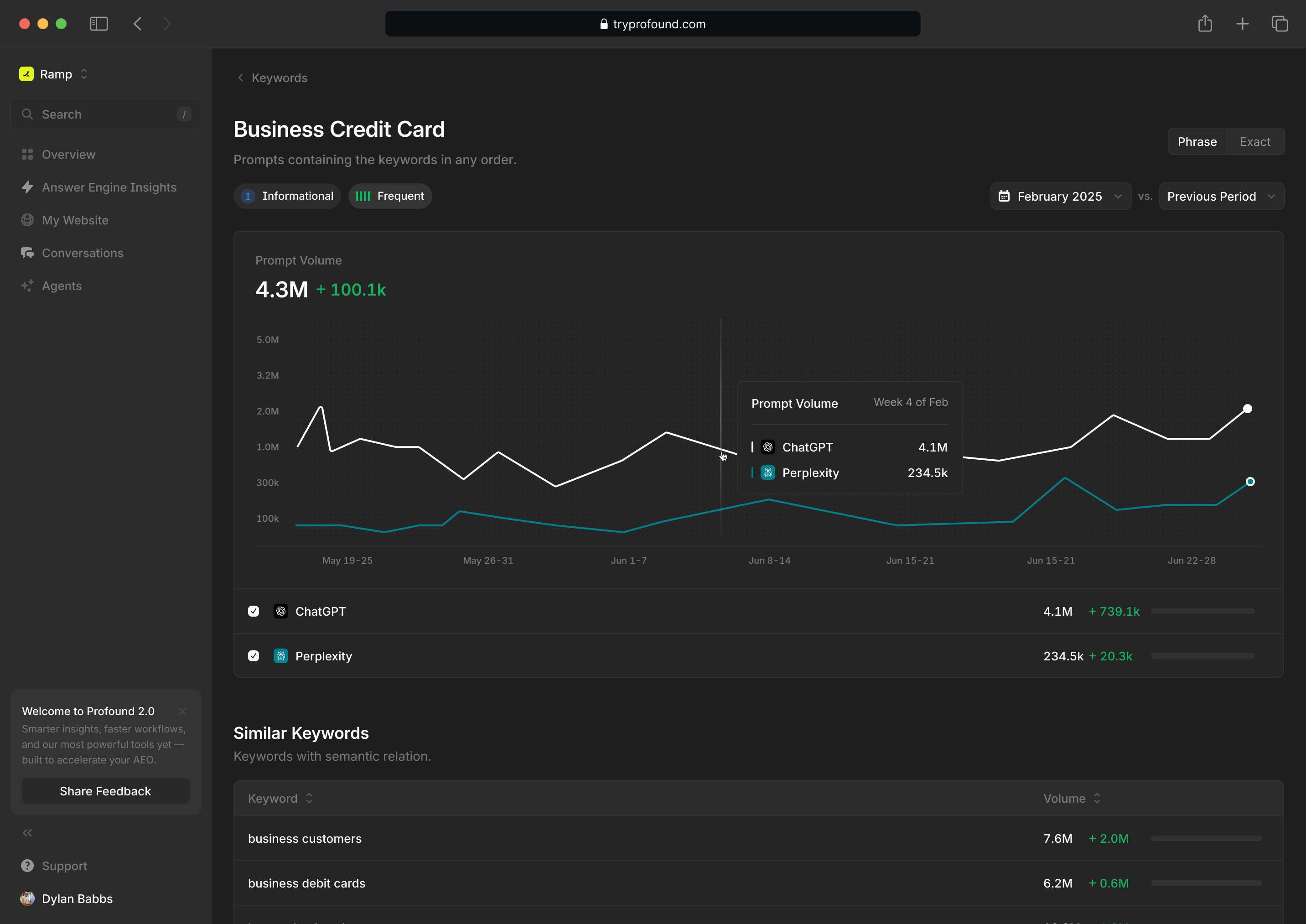Click the tryprofound.com address bar
The height and width of the screenshot is (924, 1306).
point(653,24)
